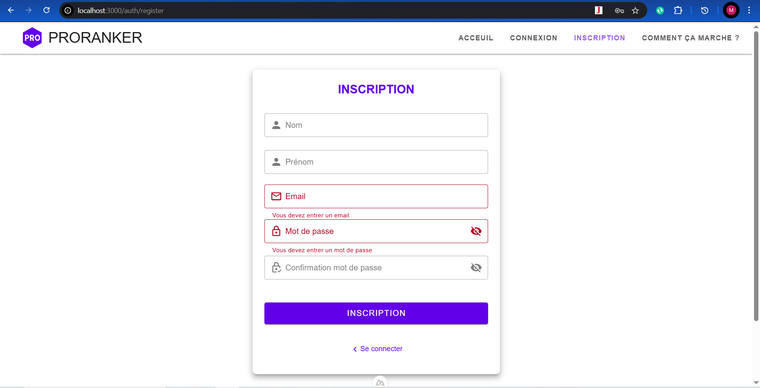The height and width of the screenshot is (388, 760).
Task: Open the browser profile avatar menu
Action: (731, 10)
